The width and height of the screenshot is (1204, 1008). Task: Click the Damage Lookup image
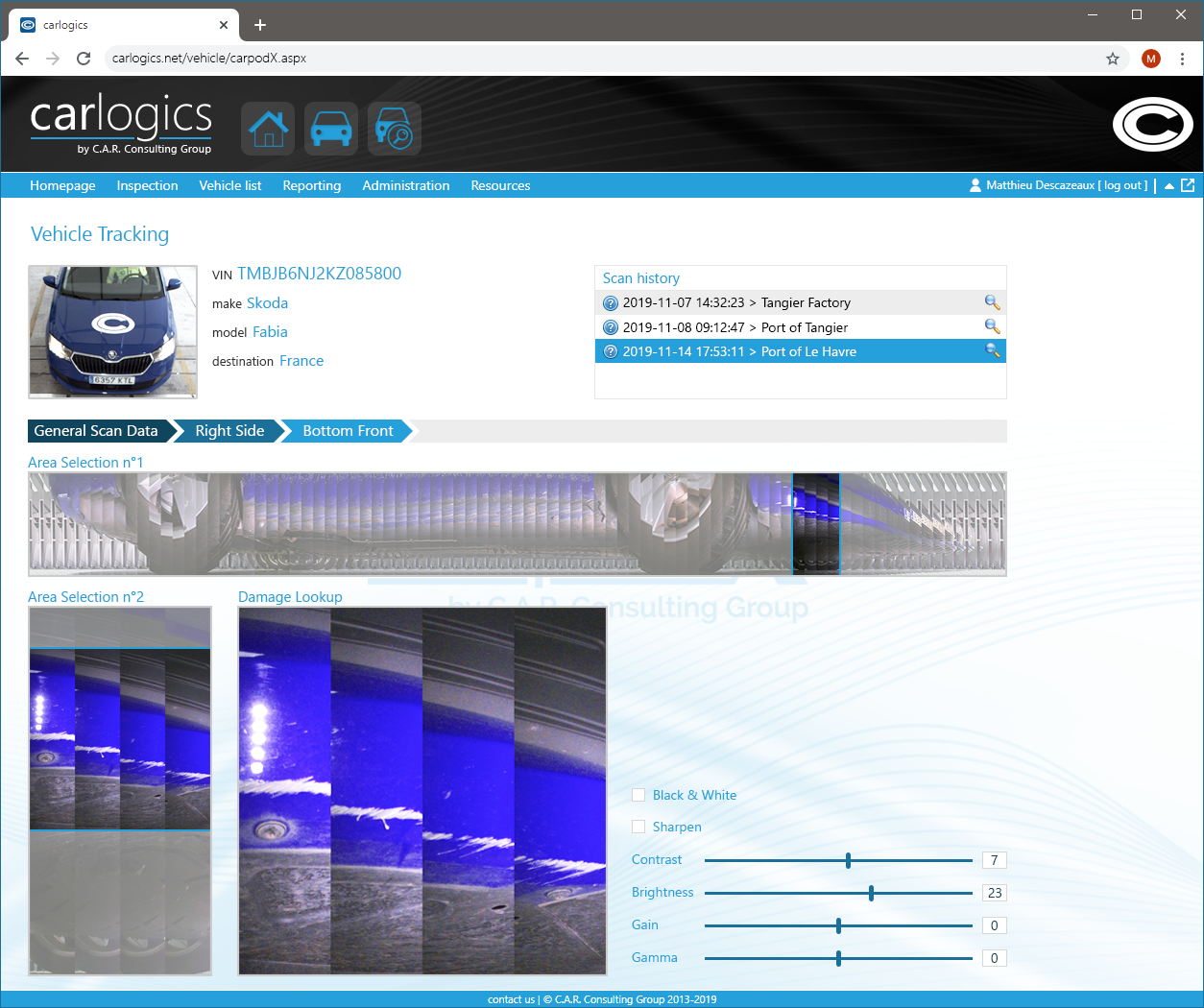pos(422,791)
